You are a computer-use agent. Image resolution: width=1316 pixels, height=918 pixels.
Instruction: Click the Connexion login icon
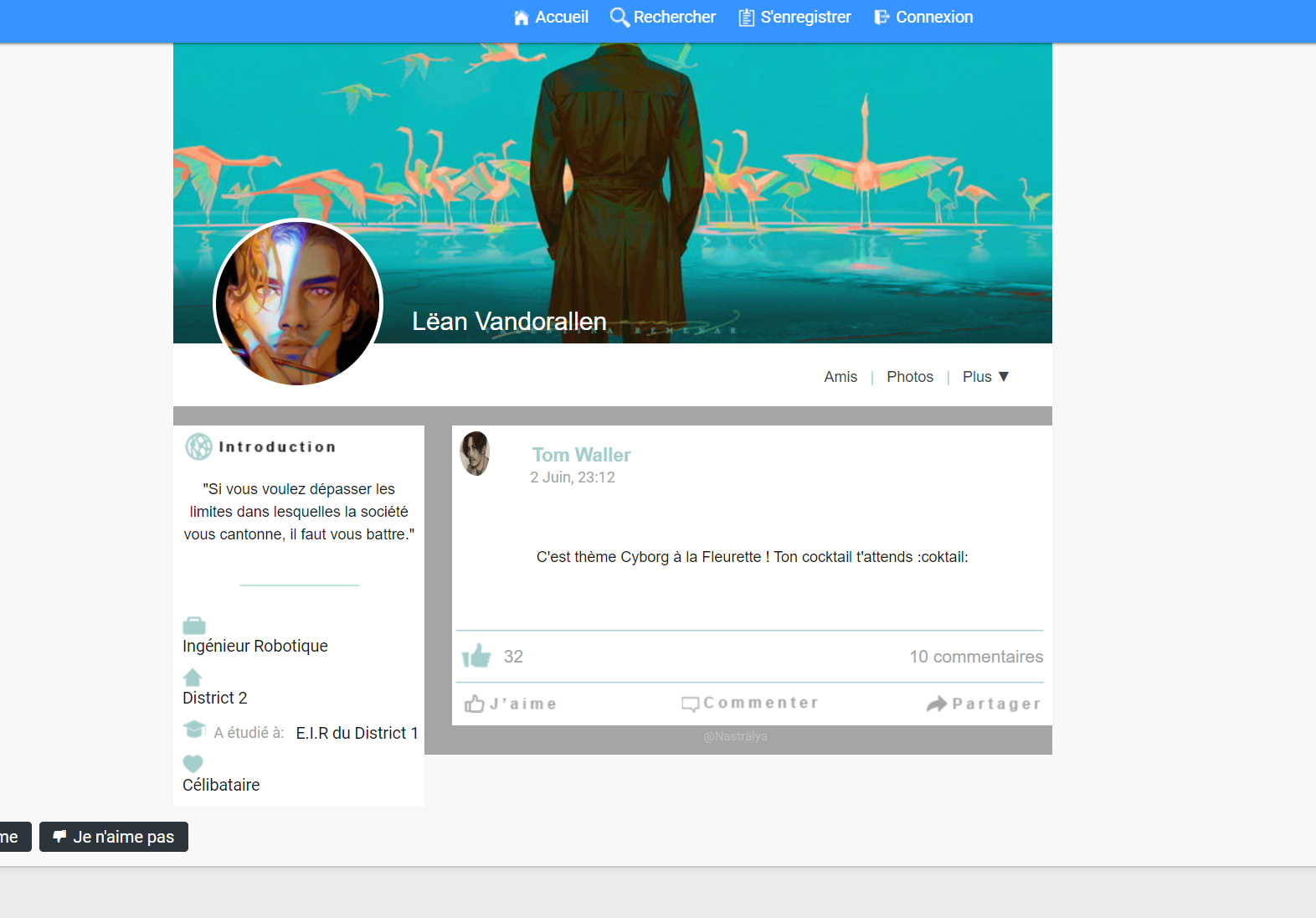click(x=882, y=18)
